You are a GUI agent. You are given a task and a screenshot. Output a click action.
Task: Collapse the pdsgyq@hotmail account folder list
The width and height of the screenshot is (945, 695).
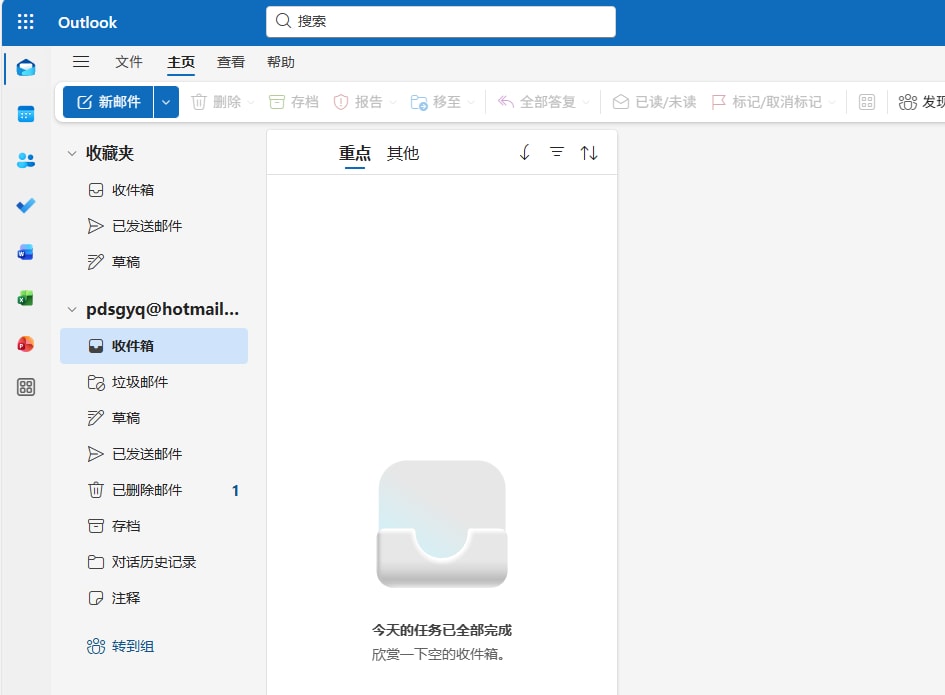pos(71,310)
